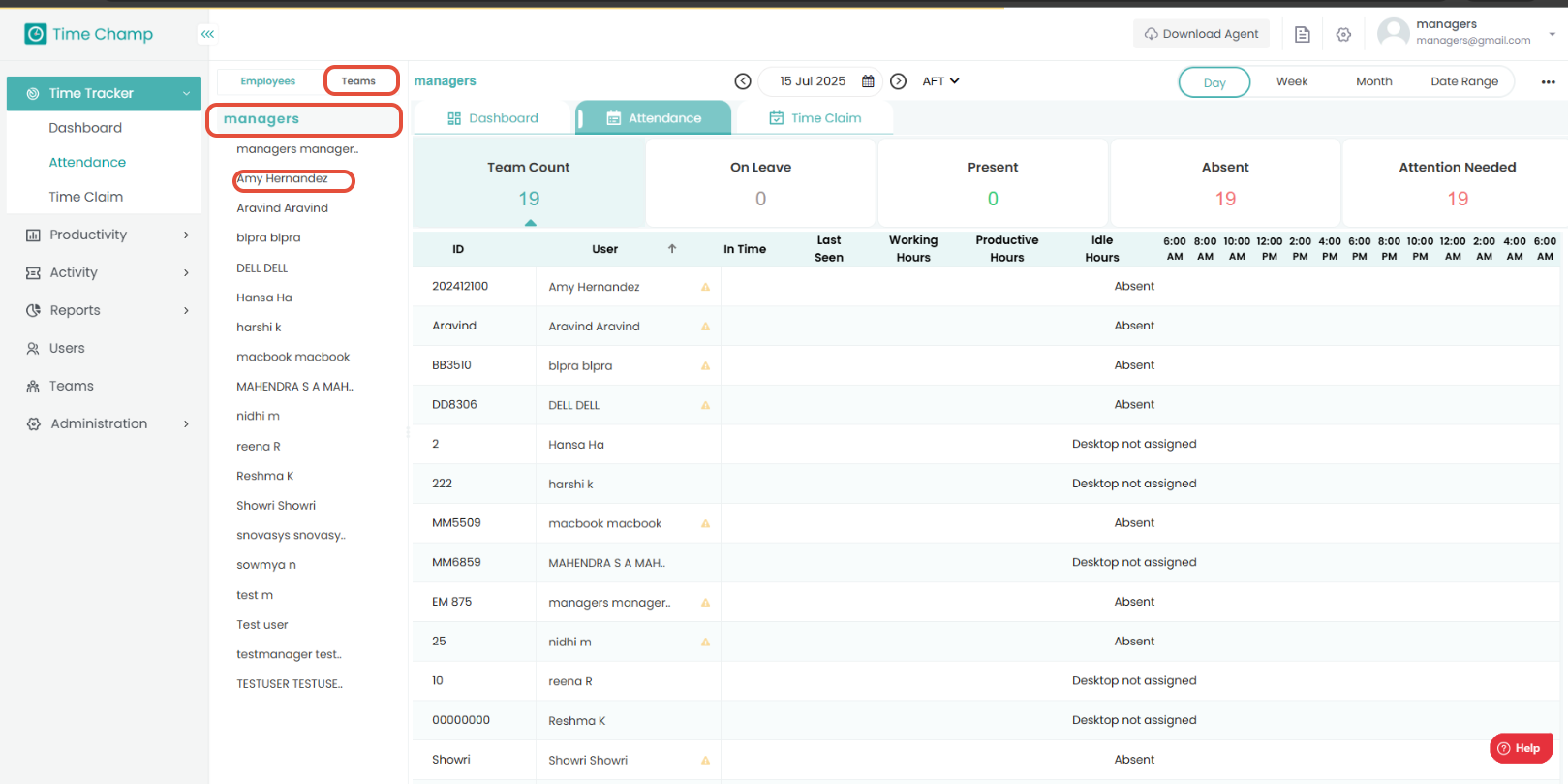The width and height of the screenshot is (1568, 784).
Task: Click the Teams sidebar icon
Action: (33, 387)
